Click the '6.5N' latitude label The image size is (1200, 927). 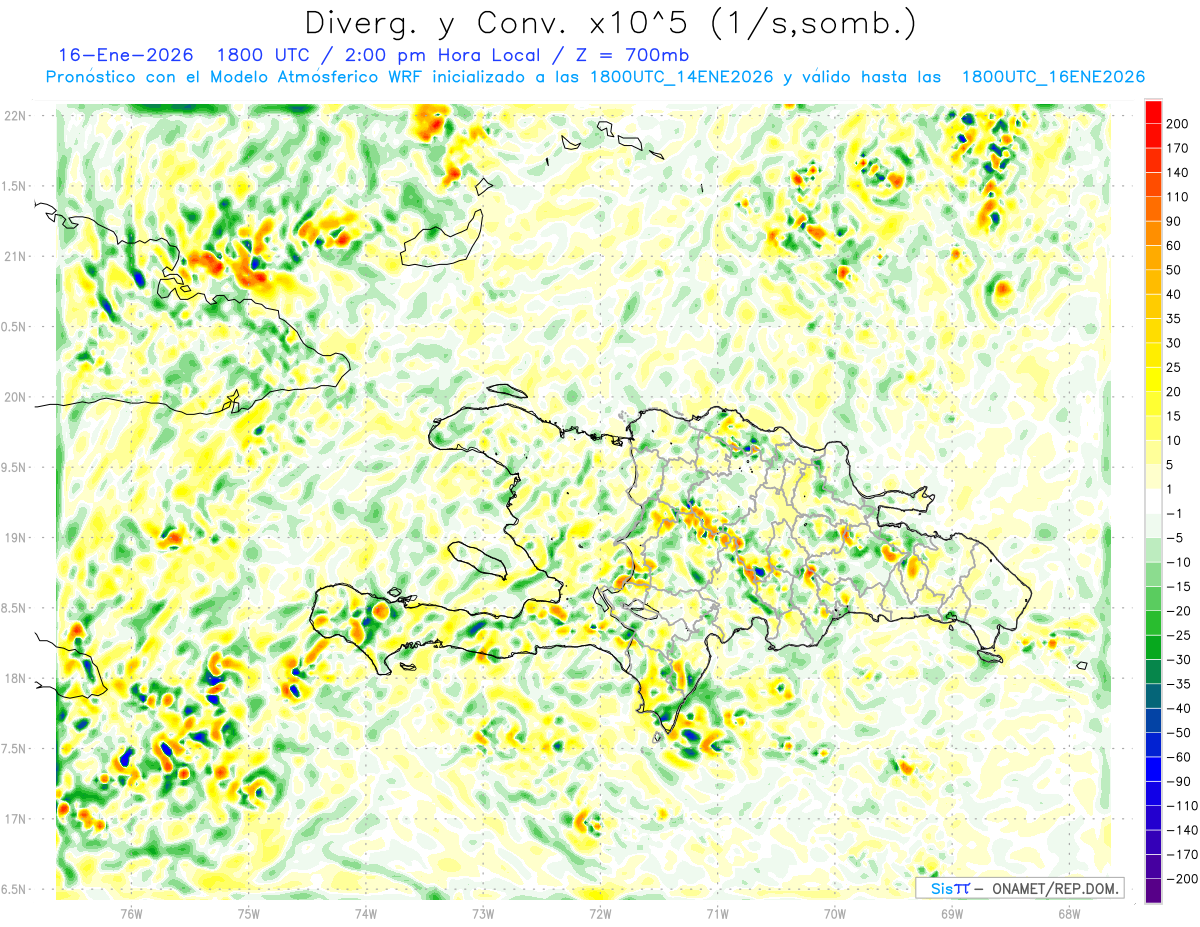(x=15, y=890)
